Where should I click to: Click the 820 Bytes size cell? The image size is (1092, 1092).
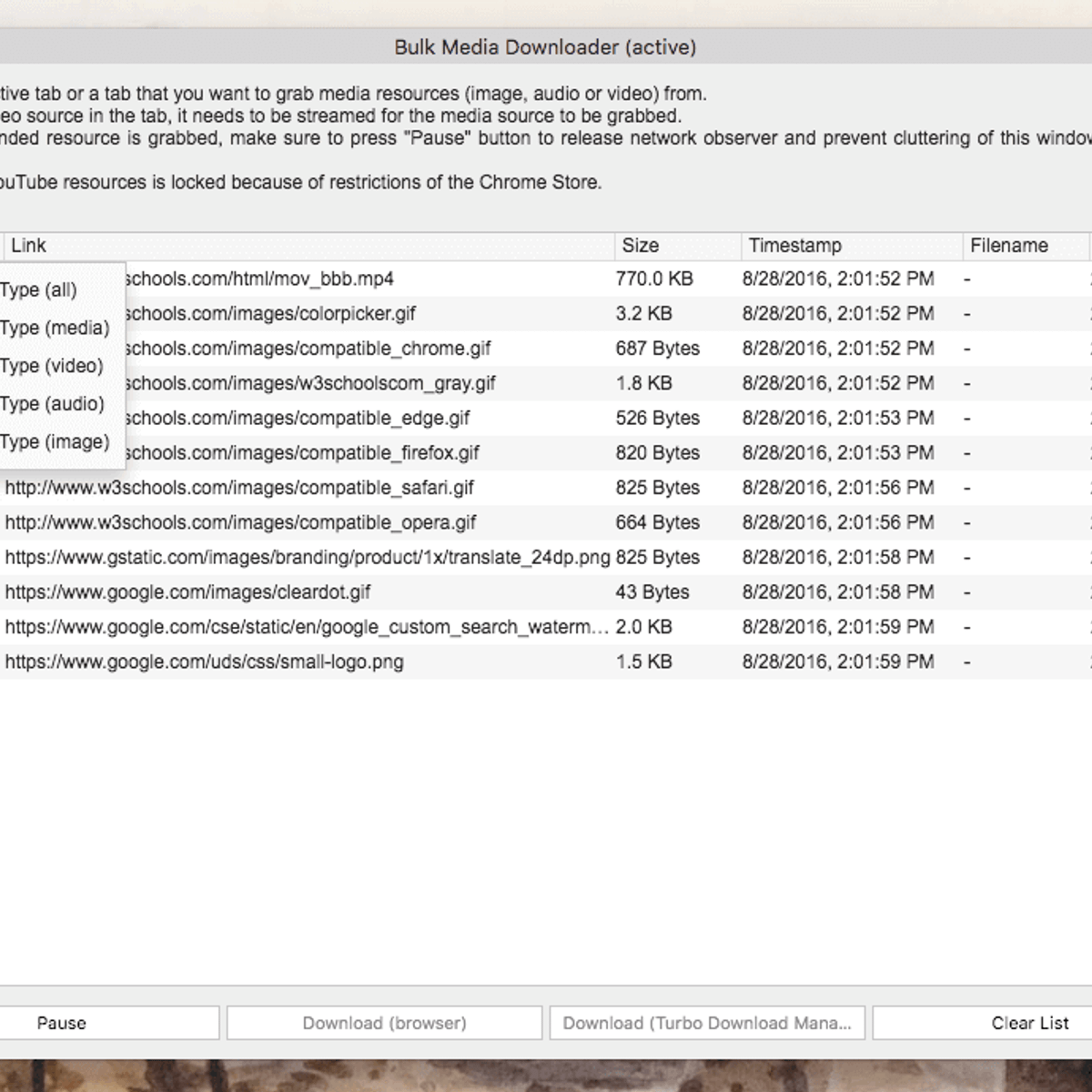coord(658,453)
